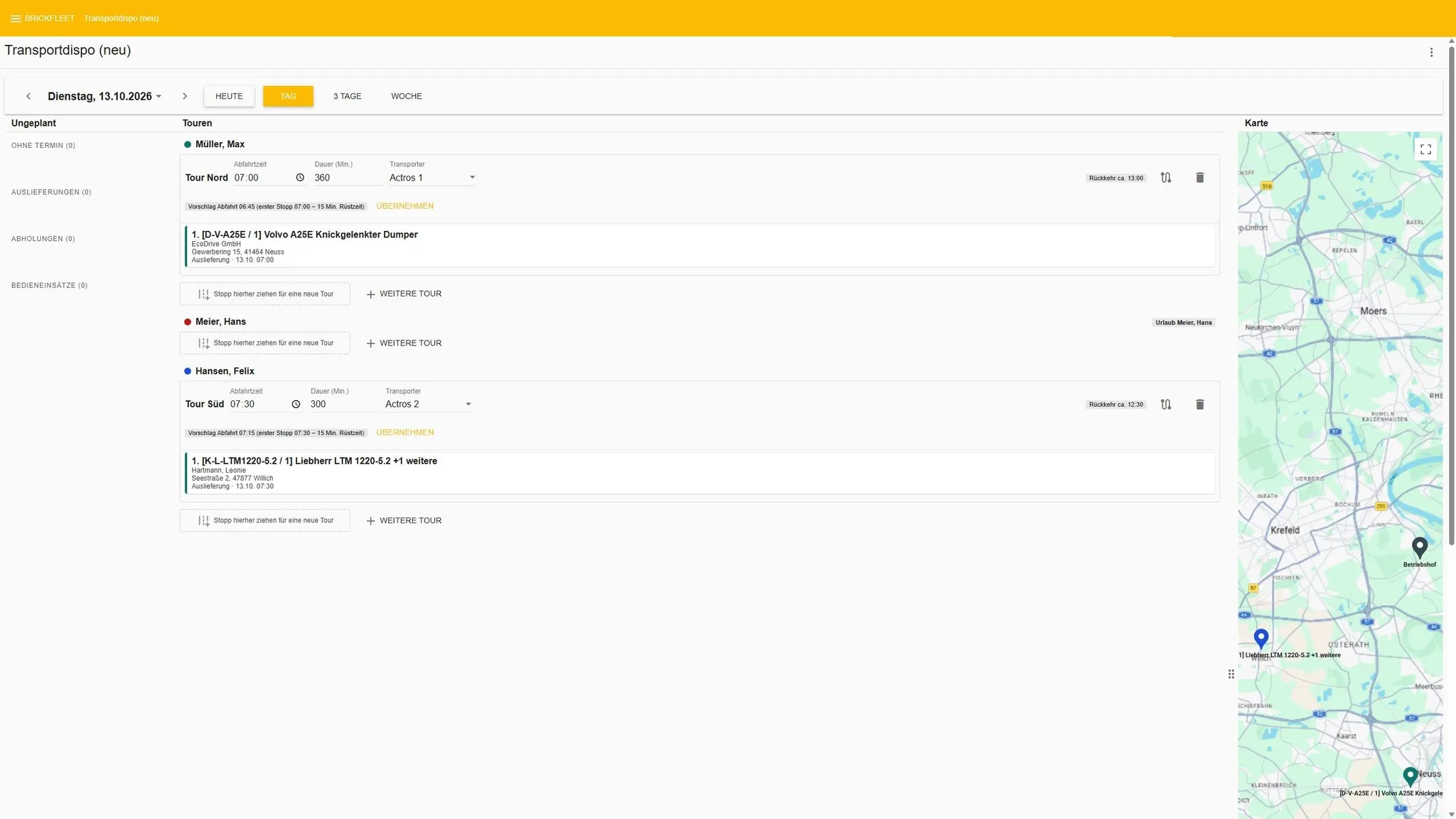Click the blue Liebherr LTM map pin

[x=1261, y=638]
